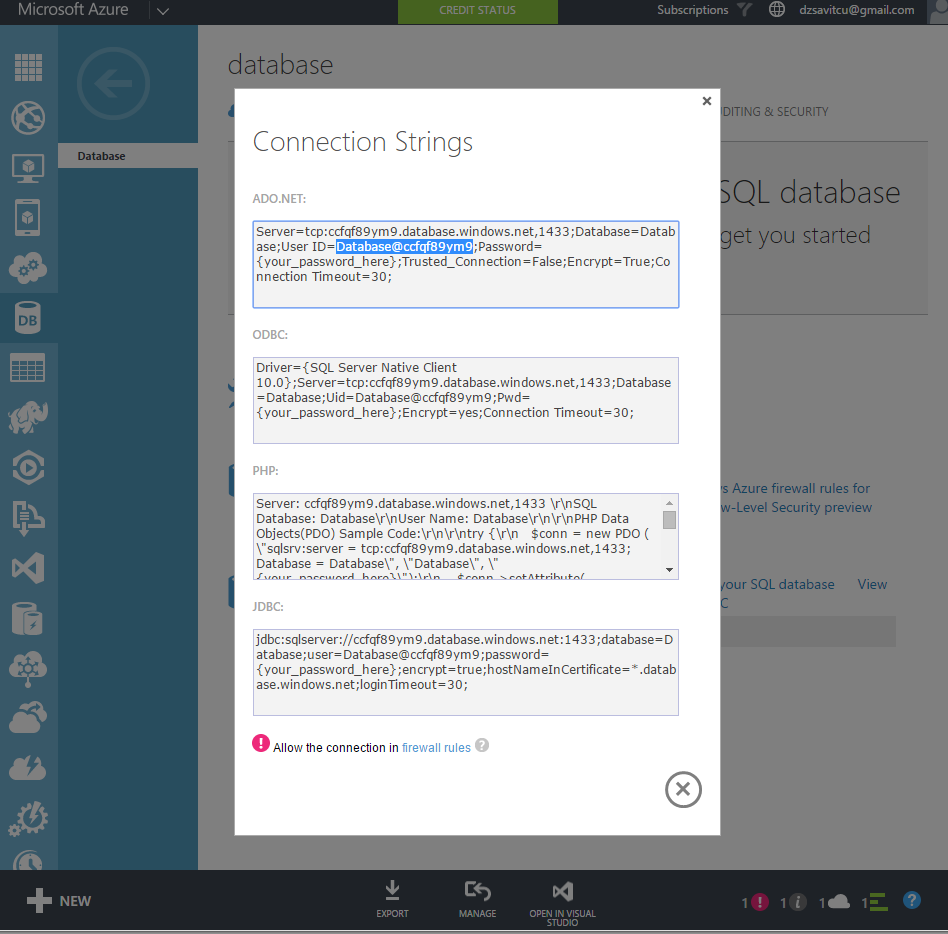
Task: Click Azure firewall rules link behind dialog
Action: click(x=796, y=488)
